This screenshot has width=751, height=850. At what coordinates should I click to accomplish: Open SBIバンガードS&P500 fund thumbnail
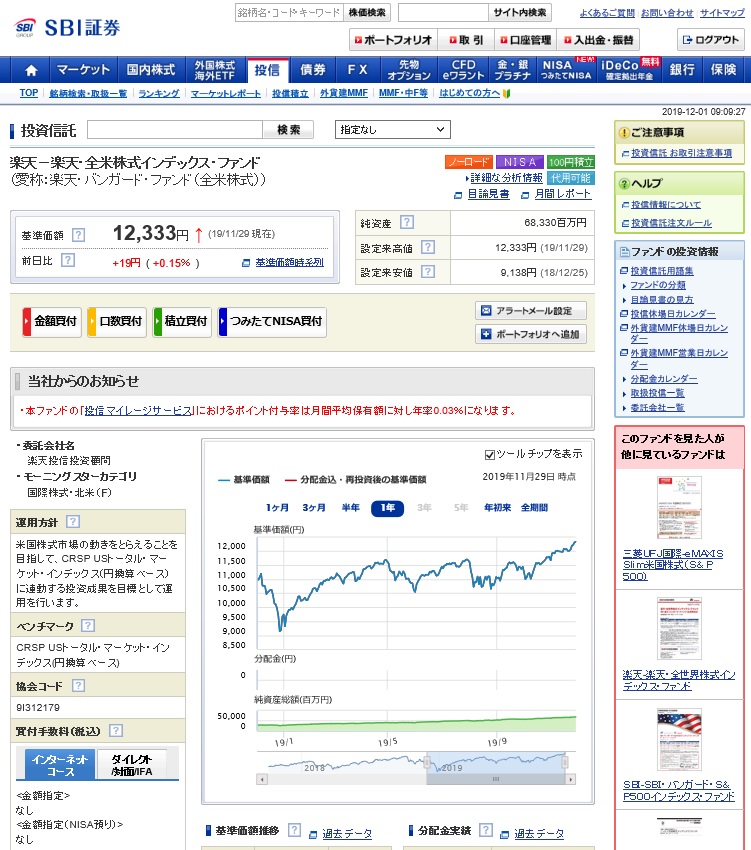(679, 739)
